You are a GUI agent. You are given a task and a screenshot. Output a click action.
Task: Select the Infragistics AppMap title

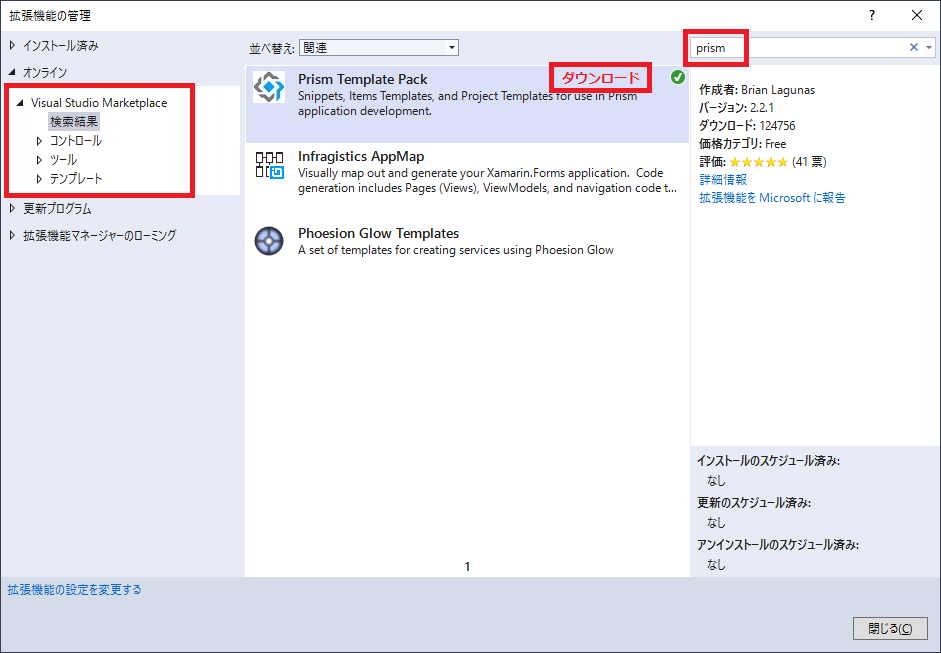coord(361,156)
